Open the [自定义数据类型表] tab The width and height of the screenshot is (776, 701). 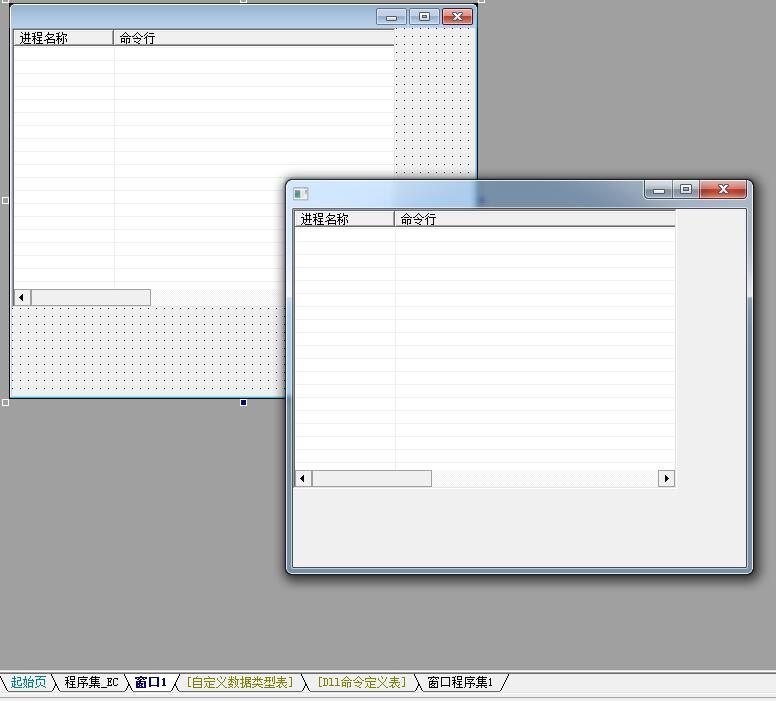coord(240,682)
